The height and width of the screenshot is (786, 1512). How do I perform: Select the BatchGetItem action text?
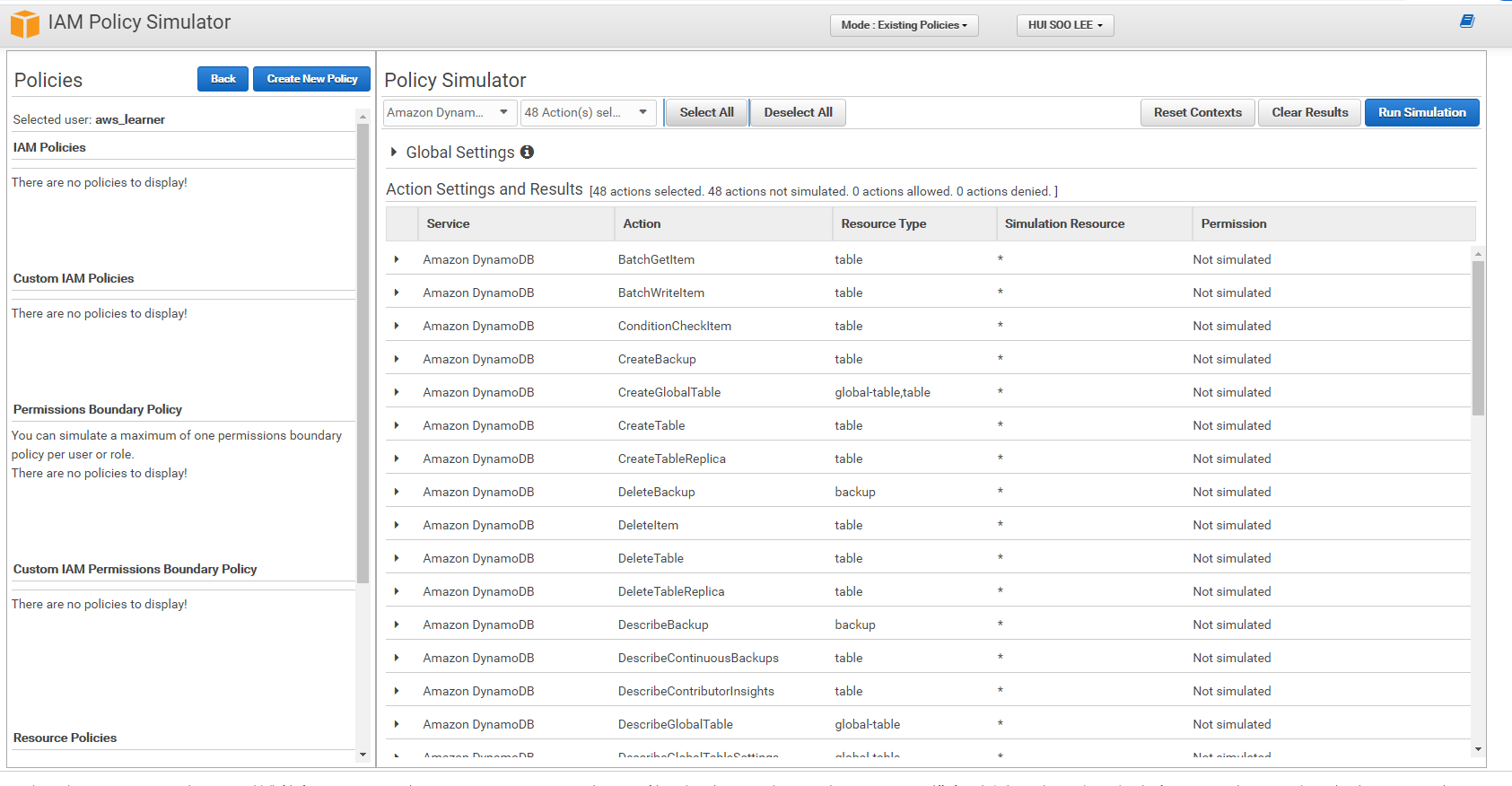pyautogui.click(x=656, y=259)
